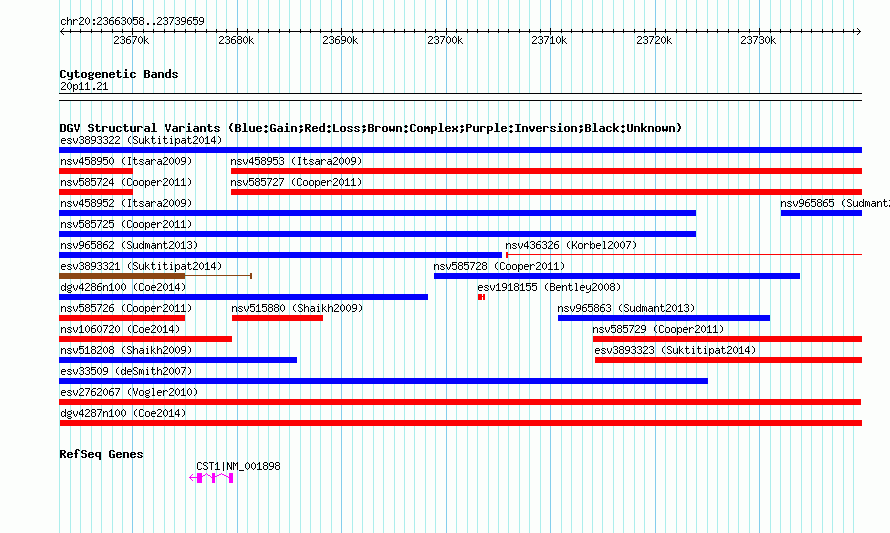Click dgv4286n100 (Coe2014) label
Image resolution: width=890 pixels, height=533 pixels.
click(123, 287)
